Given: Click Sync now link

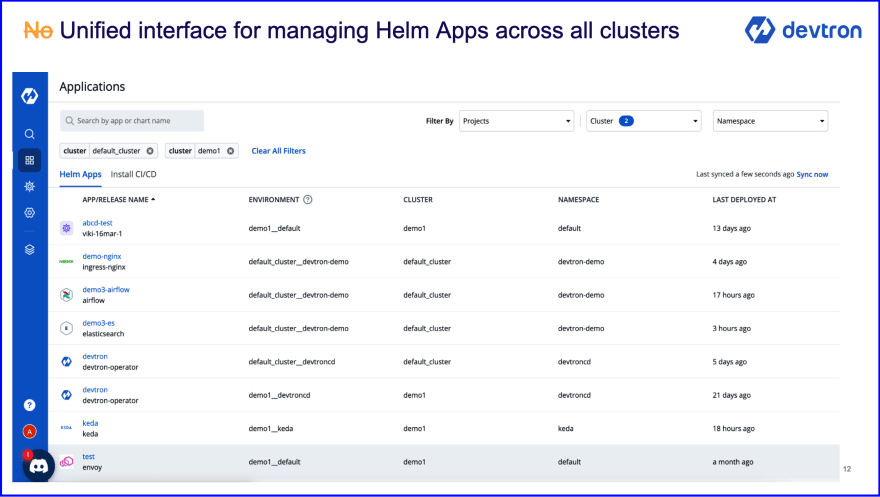Looking at the screenshot, I should pos(812,174).
